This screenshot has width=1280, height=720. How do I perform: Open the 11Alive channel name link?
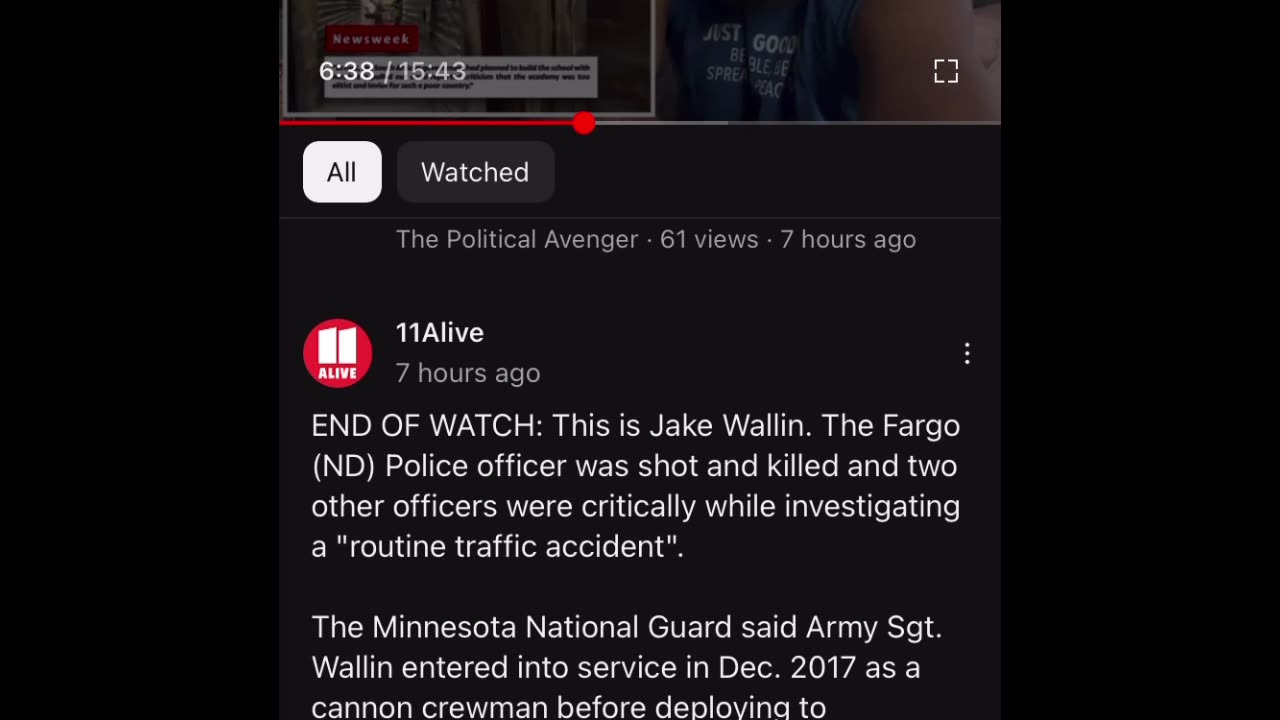coord(439,332)
